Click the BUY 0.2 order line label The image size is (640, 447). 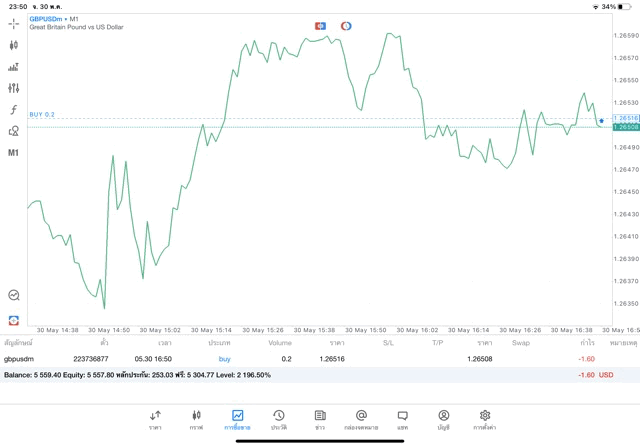tap(42, 115)
